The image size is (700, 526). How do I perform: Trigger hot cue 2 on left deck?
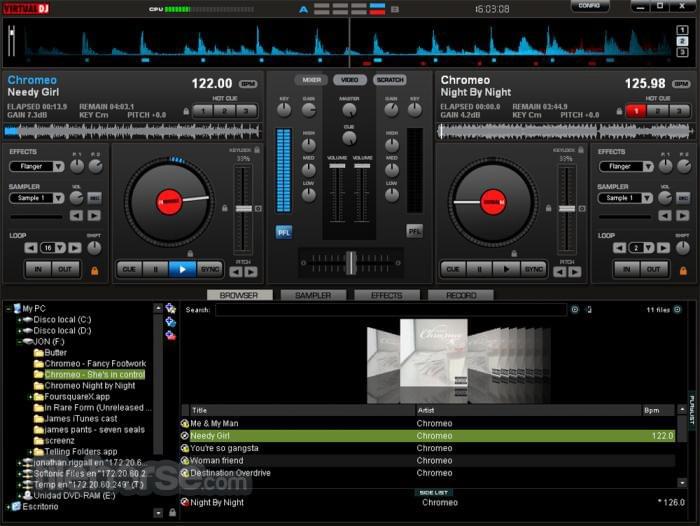225,111
